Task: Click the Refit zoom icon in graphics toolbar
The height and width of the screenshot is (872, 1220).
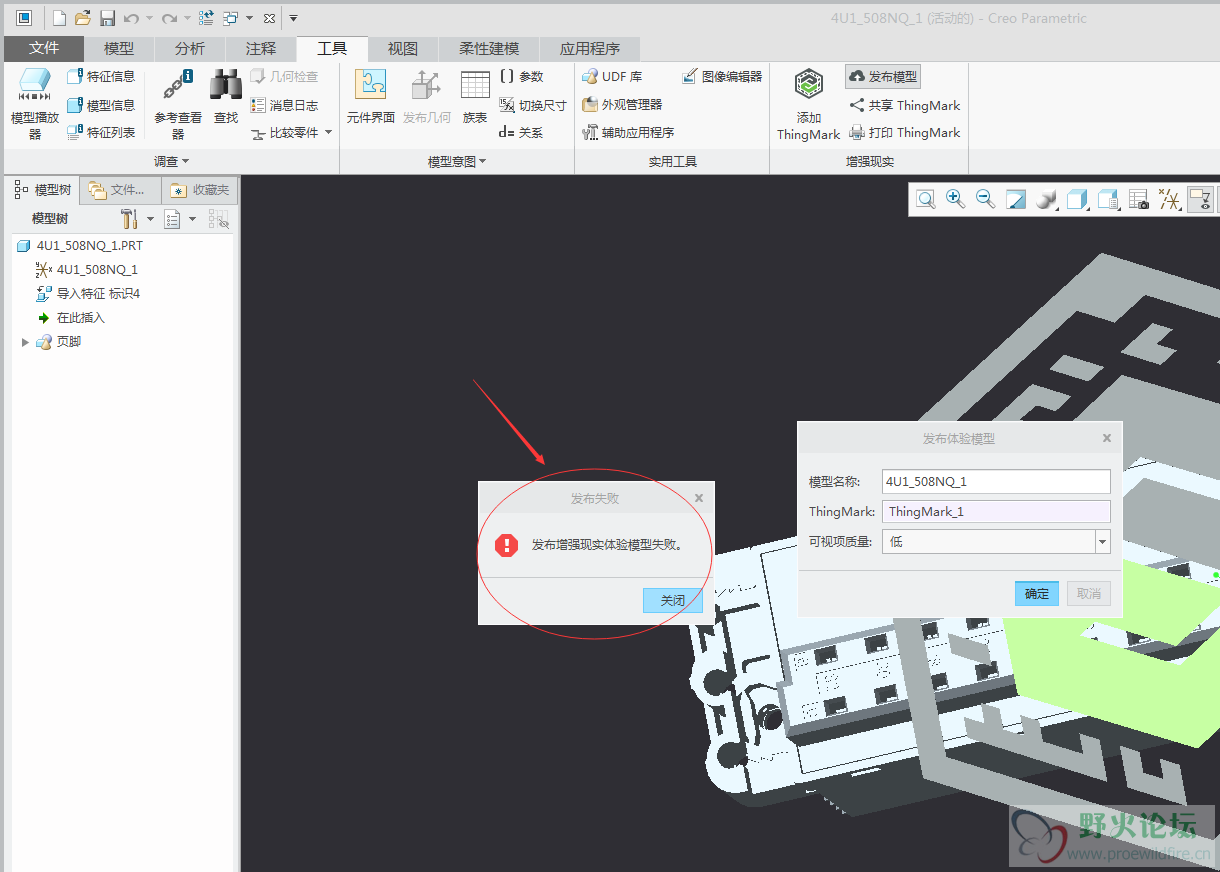Action: 926,200
